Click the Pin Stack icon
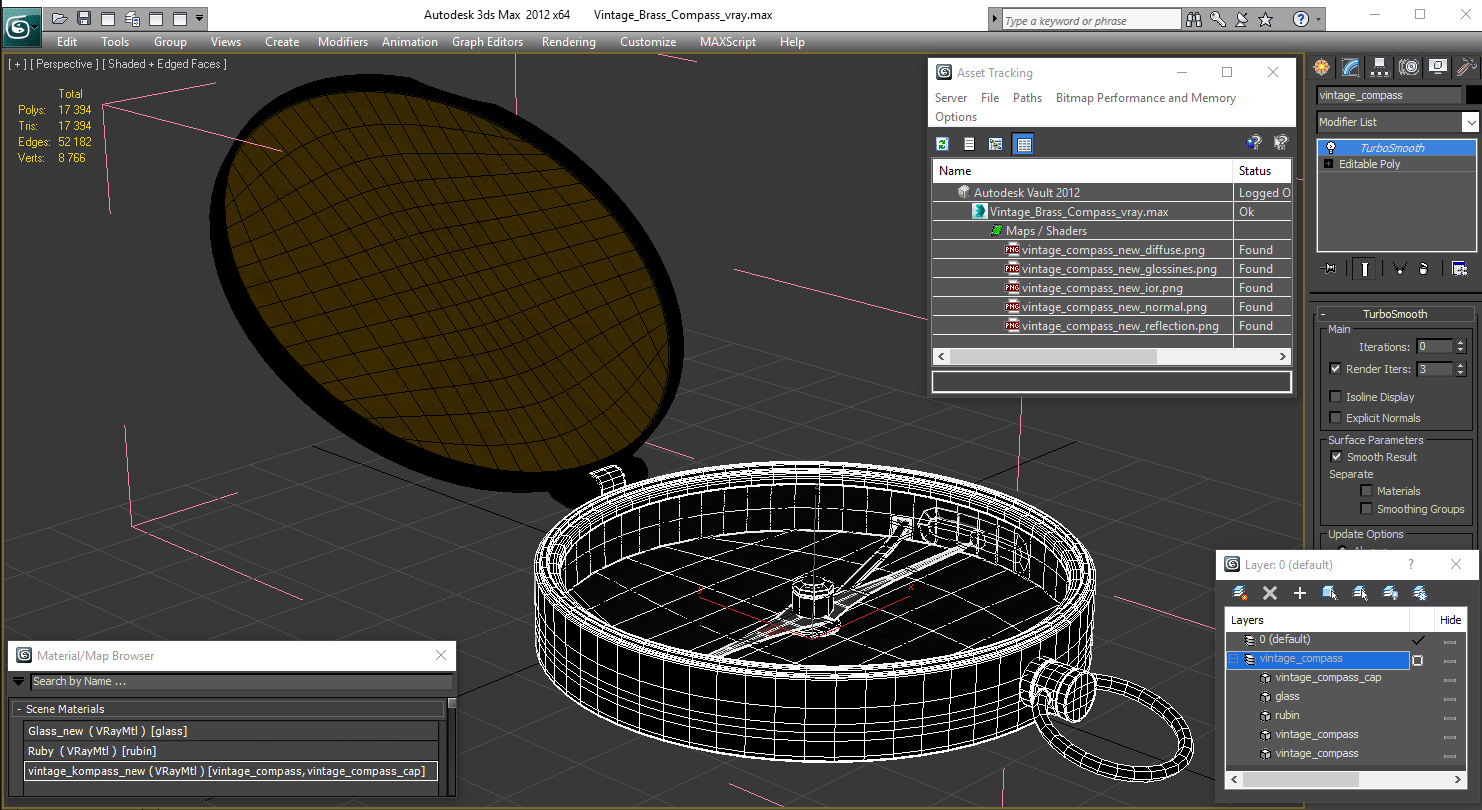This screenshot has height=810, width=1482. (1329, 268)
